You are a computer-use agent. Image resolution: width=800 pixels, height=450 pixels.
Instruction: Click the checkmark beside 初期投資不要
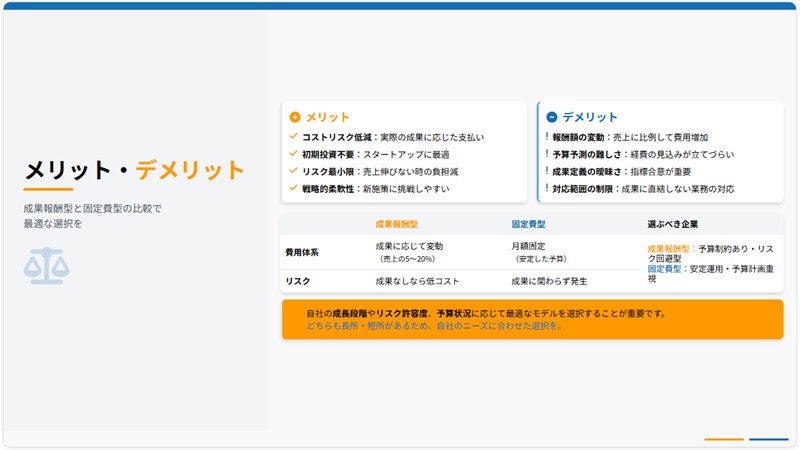pos(293,154)
